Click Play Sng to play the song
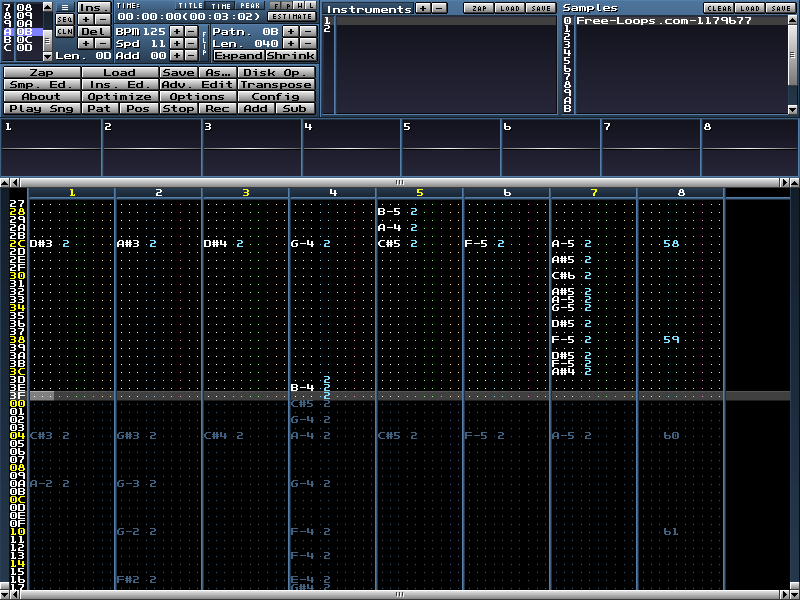The height and width of the screenshot is (600, 800). 42,109
